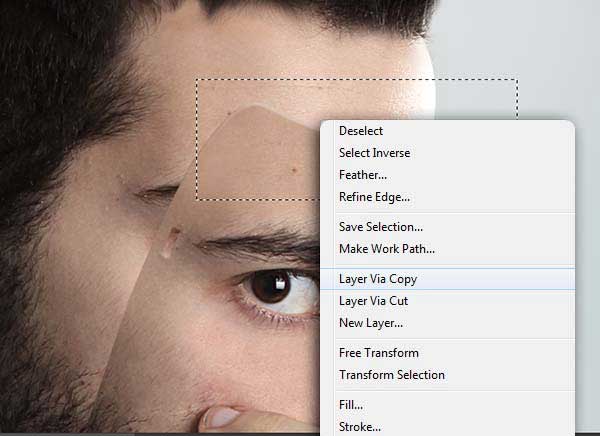The width and height of the screenshot is (600, 436).
Task: Open New Layer... from context menu
Action: tap(447, 323)
